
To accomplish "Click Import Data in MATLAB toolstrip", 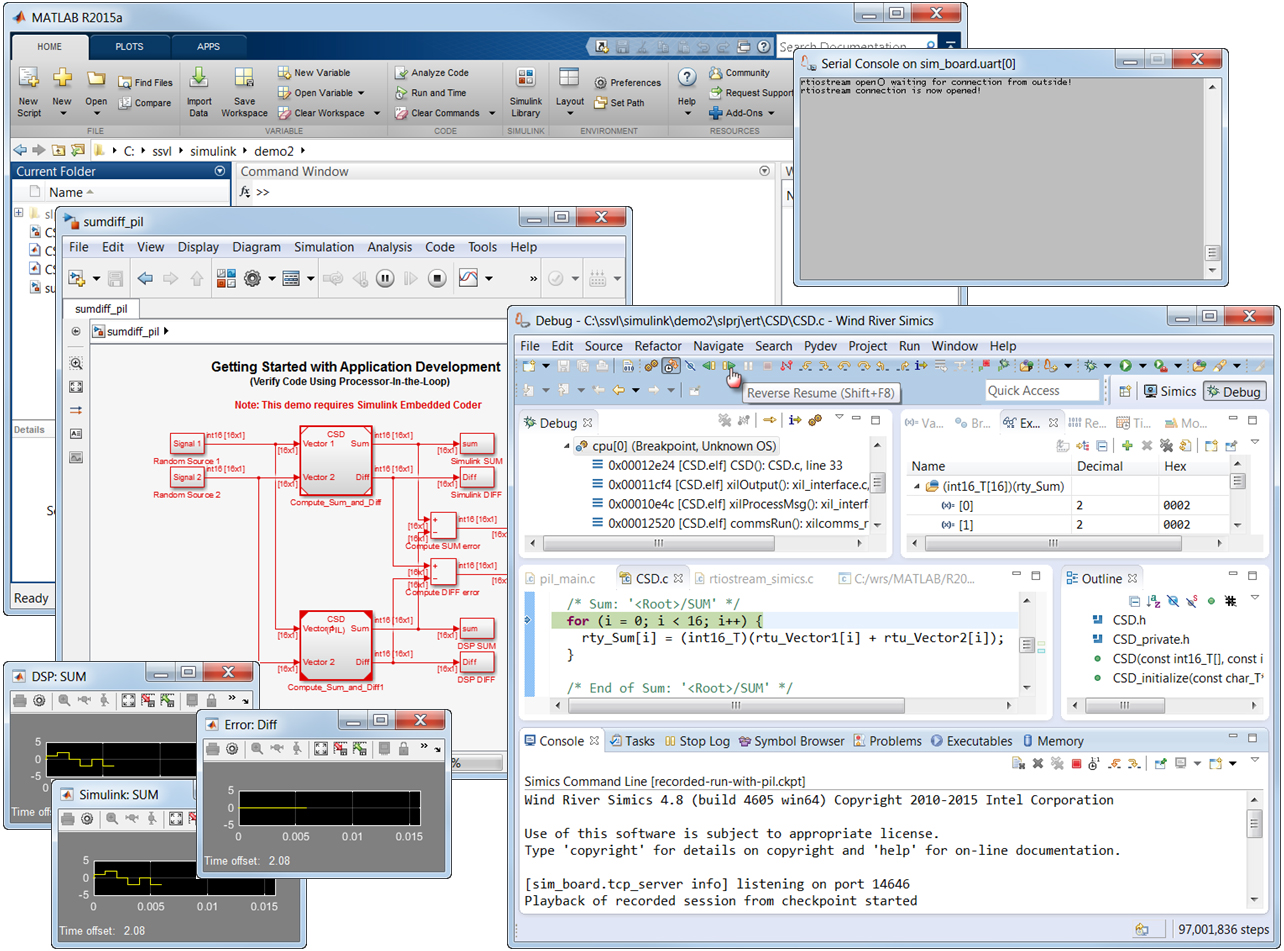I will 199,93.
